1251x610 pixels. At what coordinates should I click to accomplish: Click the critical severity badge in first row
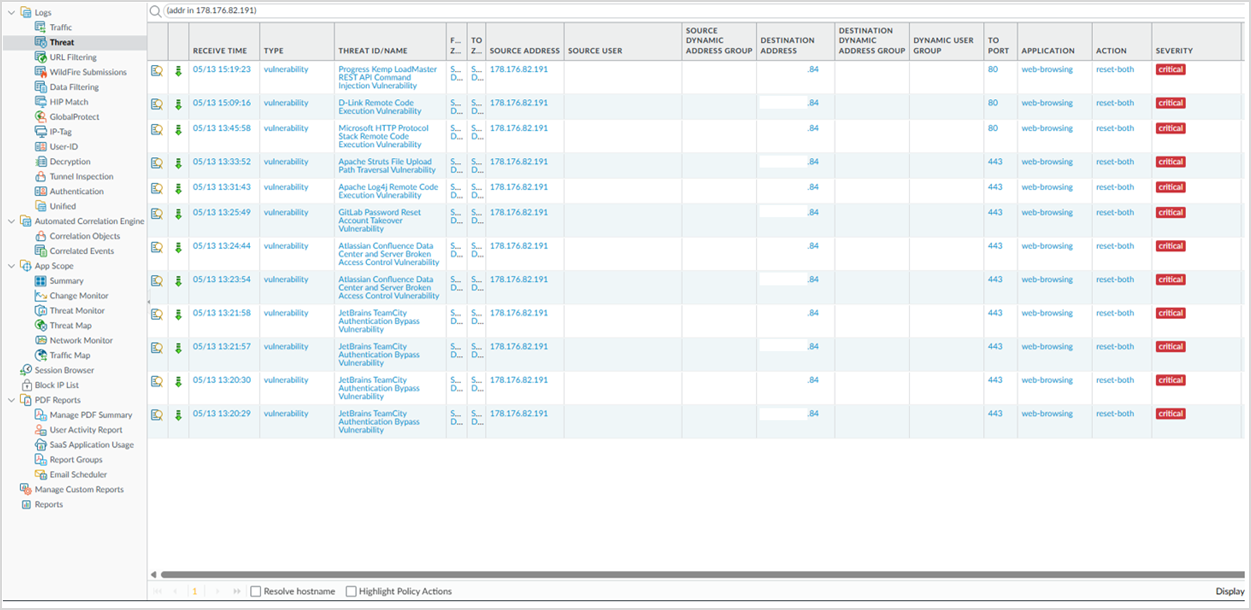pos(1170,70)
